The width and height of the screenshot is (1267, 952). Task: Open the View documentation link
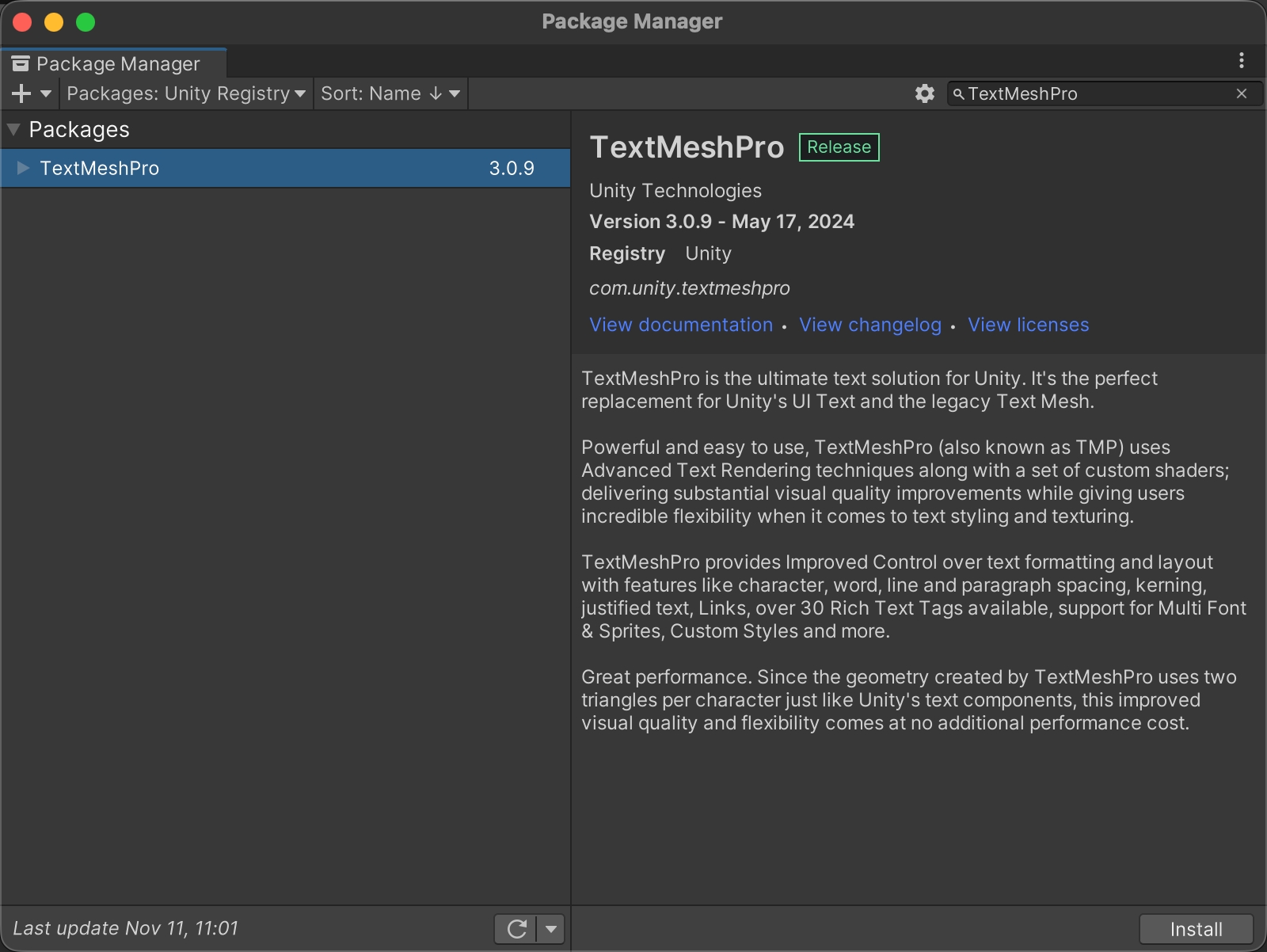(x=681, y=325)
